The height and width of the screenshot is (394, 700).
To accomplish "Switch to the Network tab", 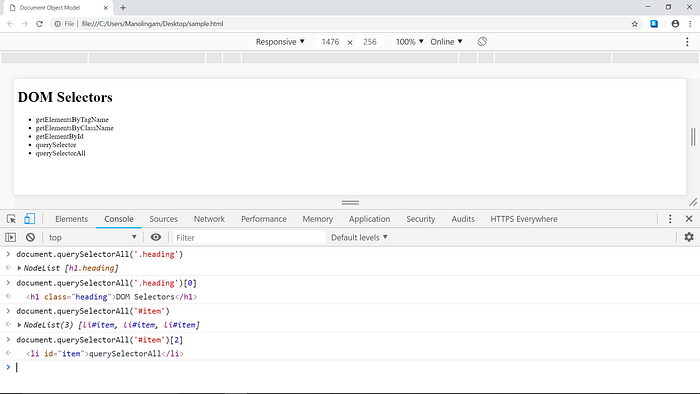I will pyautogui.click(x=209, y=219).
